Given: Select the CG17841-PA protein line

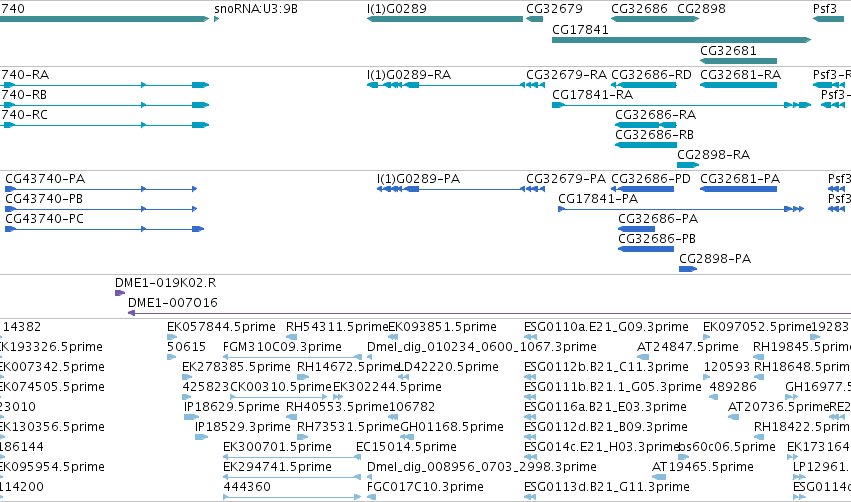Looking at the screenshot, I should click(681, 209).
